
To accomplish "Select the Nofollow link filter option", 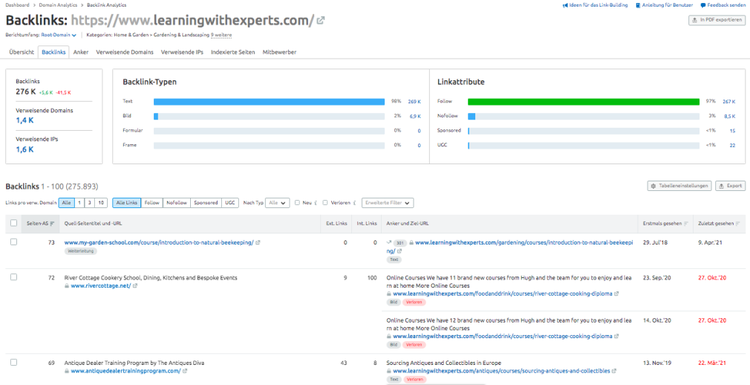I will [x=177, y=203].
